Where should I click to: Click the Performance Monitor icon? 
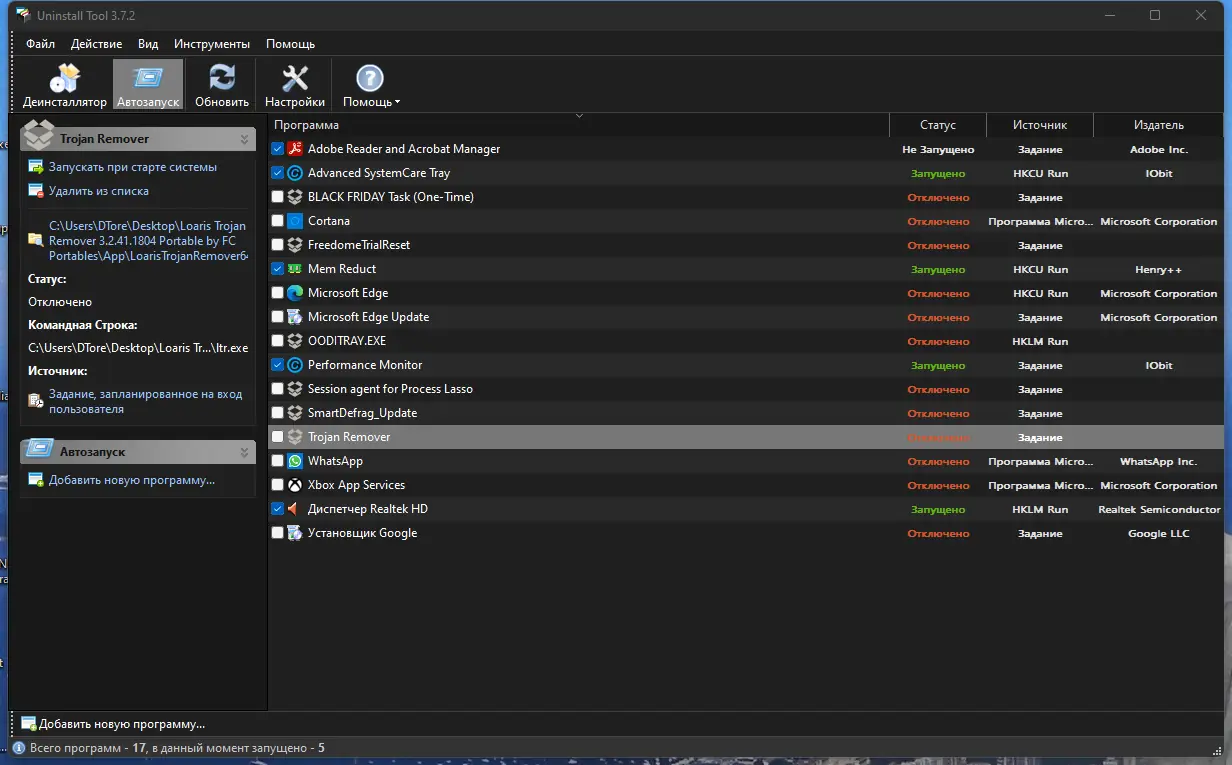(295, 365)
